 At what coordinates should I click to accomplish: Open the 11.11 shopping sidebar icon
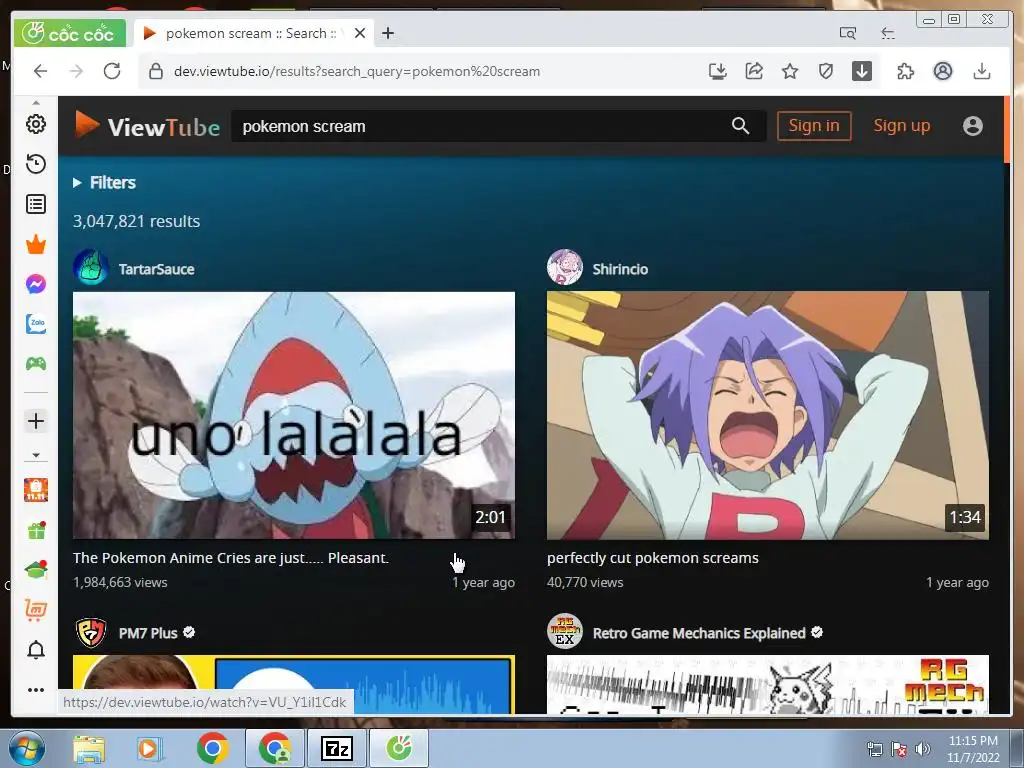tap(36, 490)
